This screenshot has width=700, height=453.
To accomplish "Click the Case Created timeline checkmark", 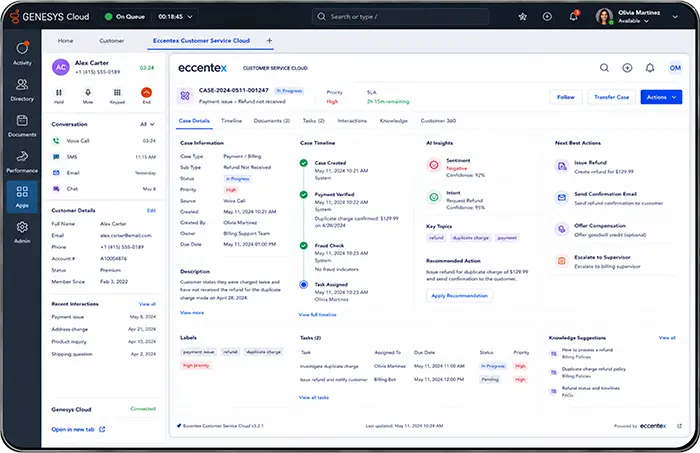I will 304,163.
